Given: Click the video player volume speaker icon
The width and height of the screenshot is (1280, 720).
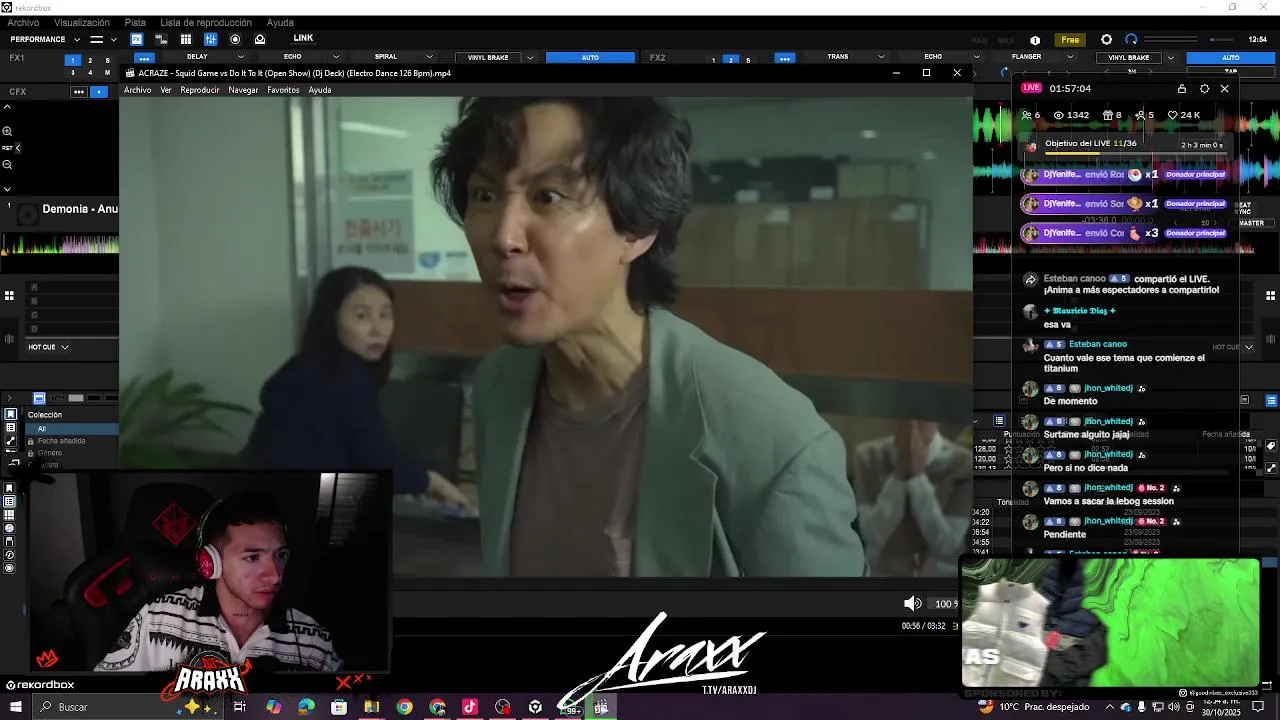Looking at the screenshot, I should coord(912,603).
